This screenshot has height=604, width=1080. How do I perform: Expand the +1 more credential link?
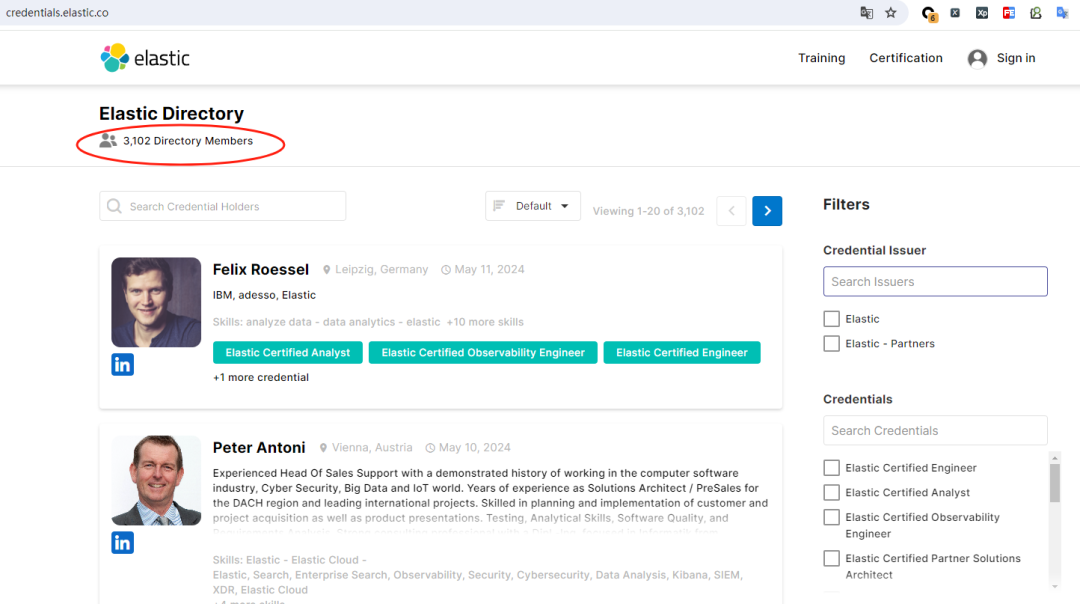[260, 377]
